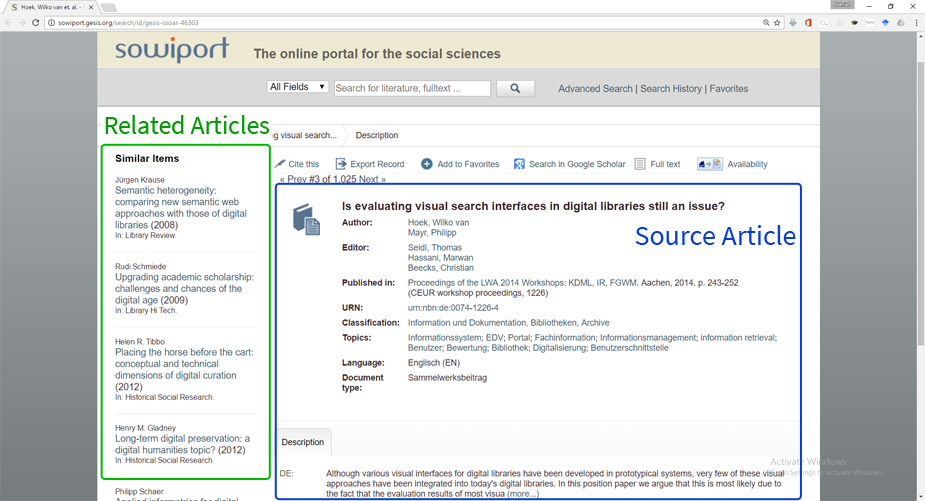Click the Cite this quill icon
The image size is (925, 501).
click(280, 163)
